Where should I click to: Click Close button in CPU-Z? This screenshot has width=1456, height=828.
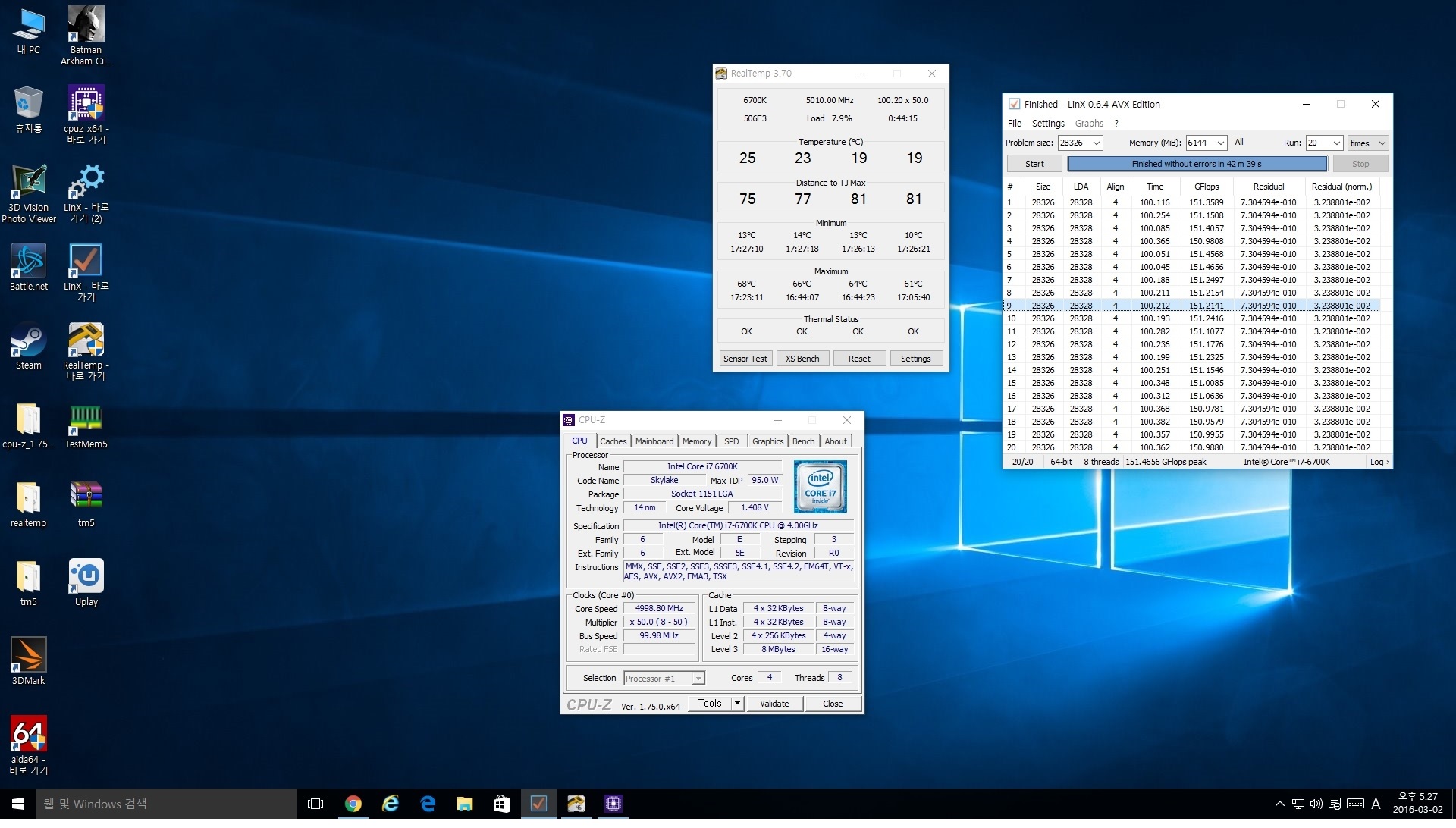click(833, 704)
